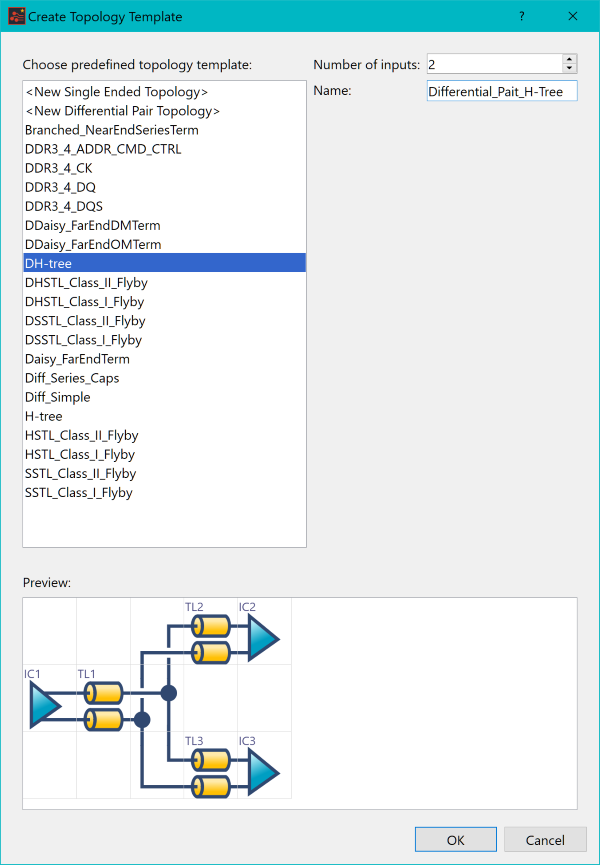
Task: Click TL1 transmission line in preview
Action: click(103, 706)
